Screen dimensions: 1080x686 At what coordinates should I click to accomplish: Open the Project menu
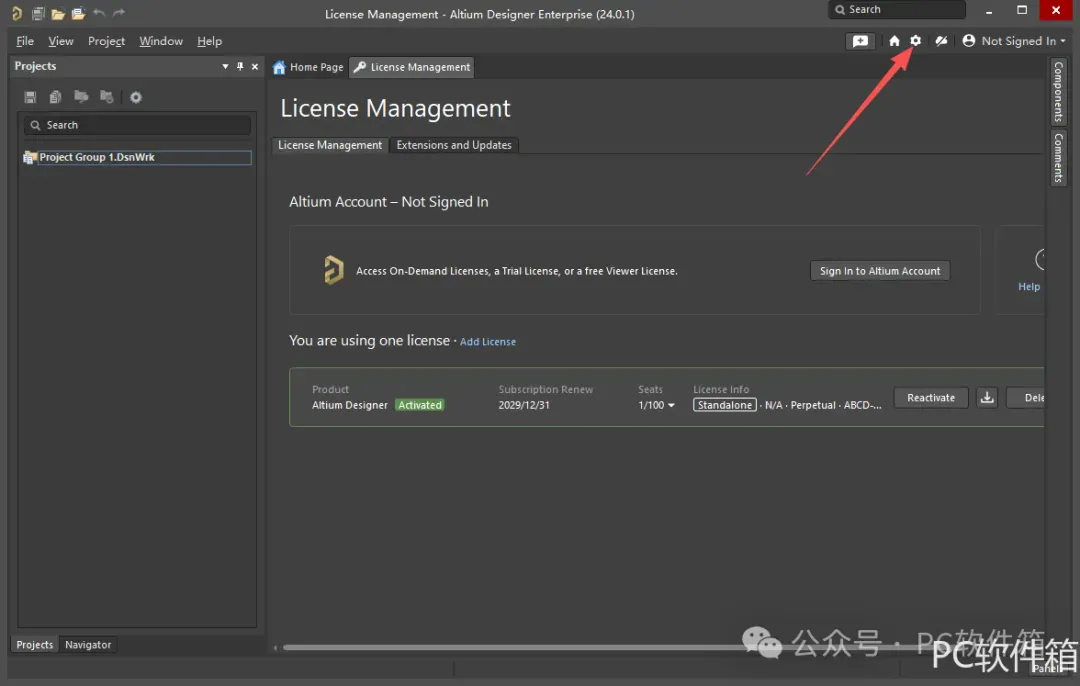click(106, 41)
